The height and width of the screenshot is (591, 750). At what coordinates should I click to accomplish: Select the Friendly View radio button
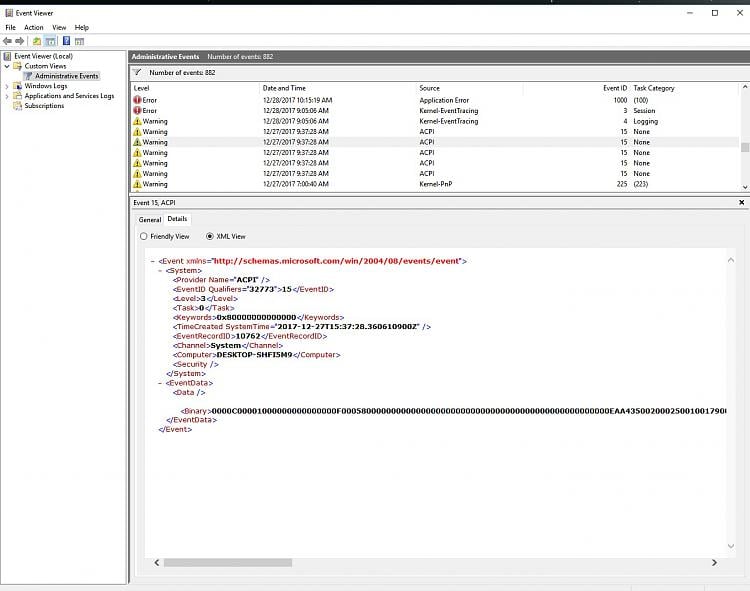coord(144,237)
